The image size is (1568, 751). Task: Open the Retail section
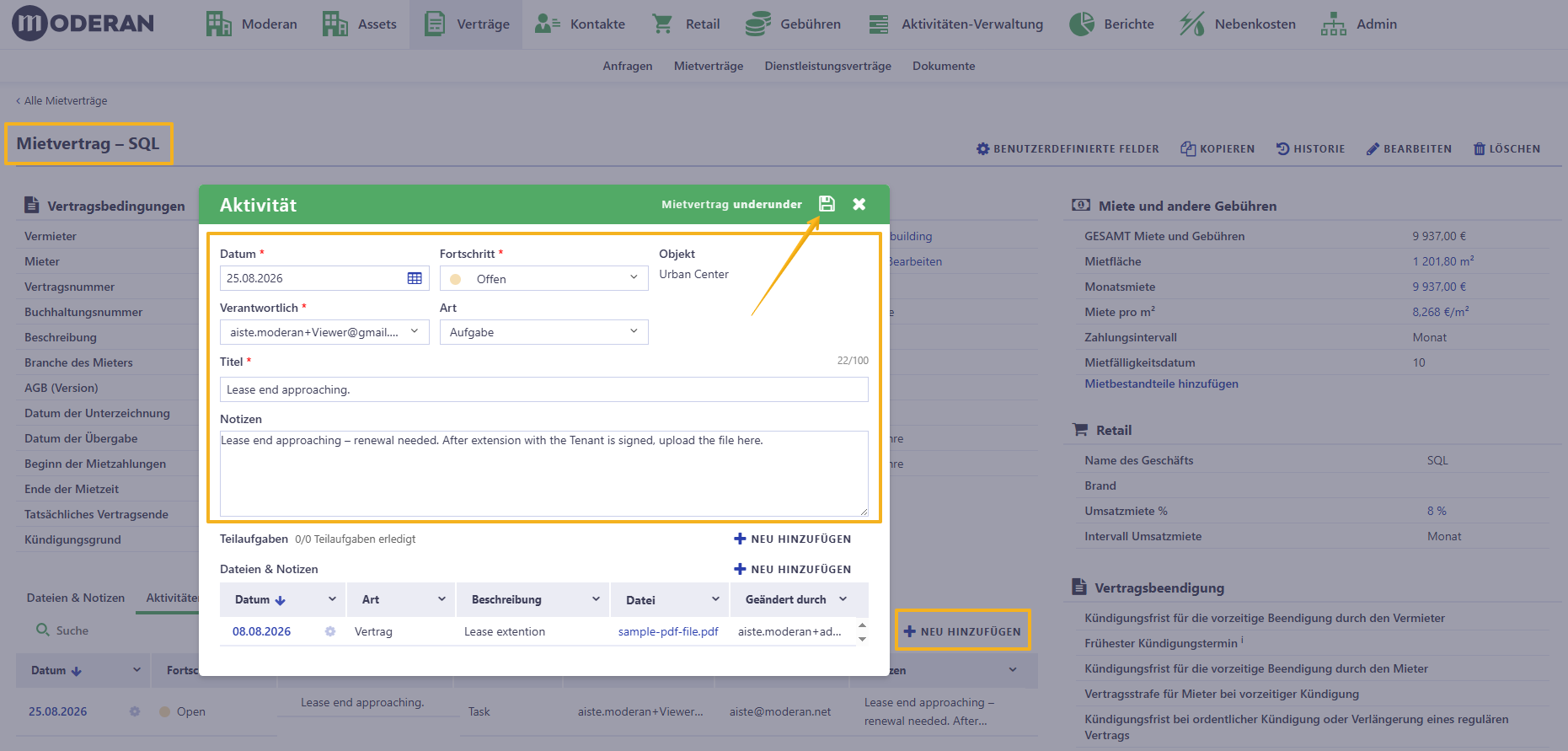coord(686,24)
